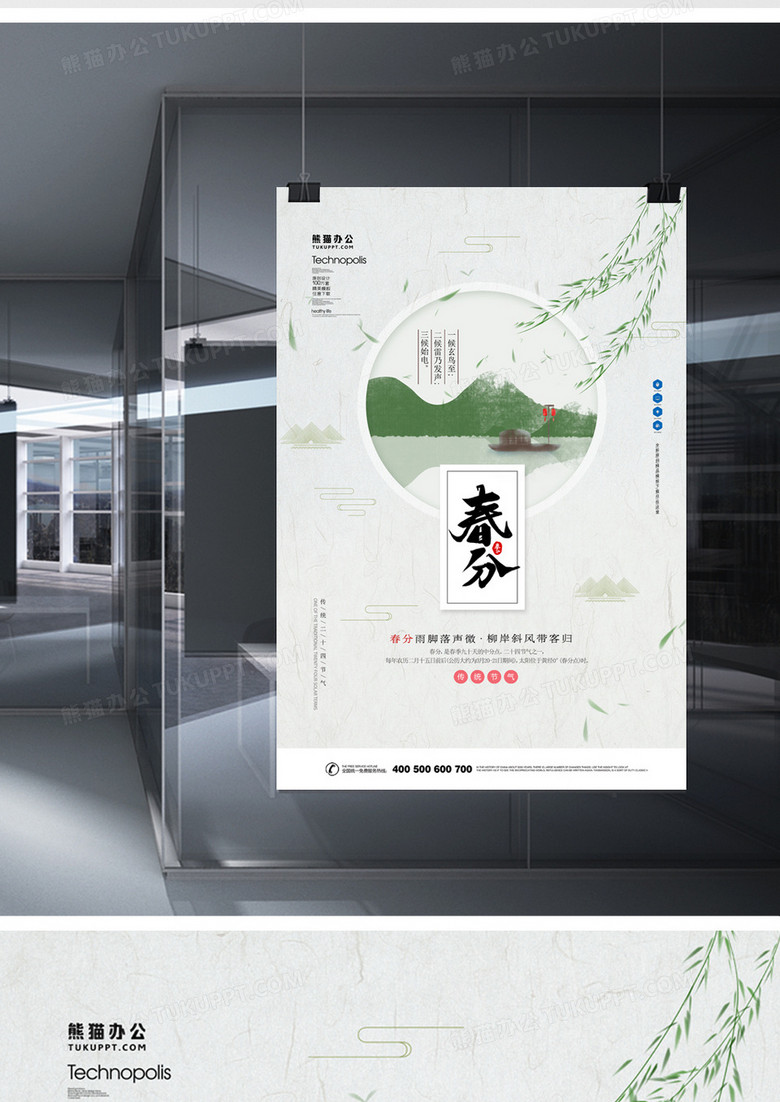Click the green mountain outline at poster left
The width and height of the screenshot is (780, 1102).
[311, 433]
